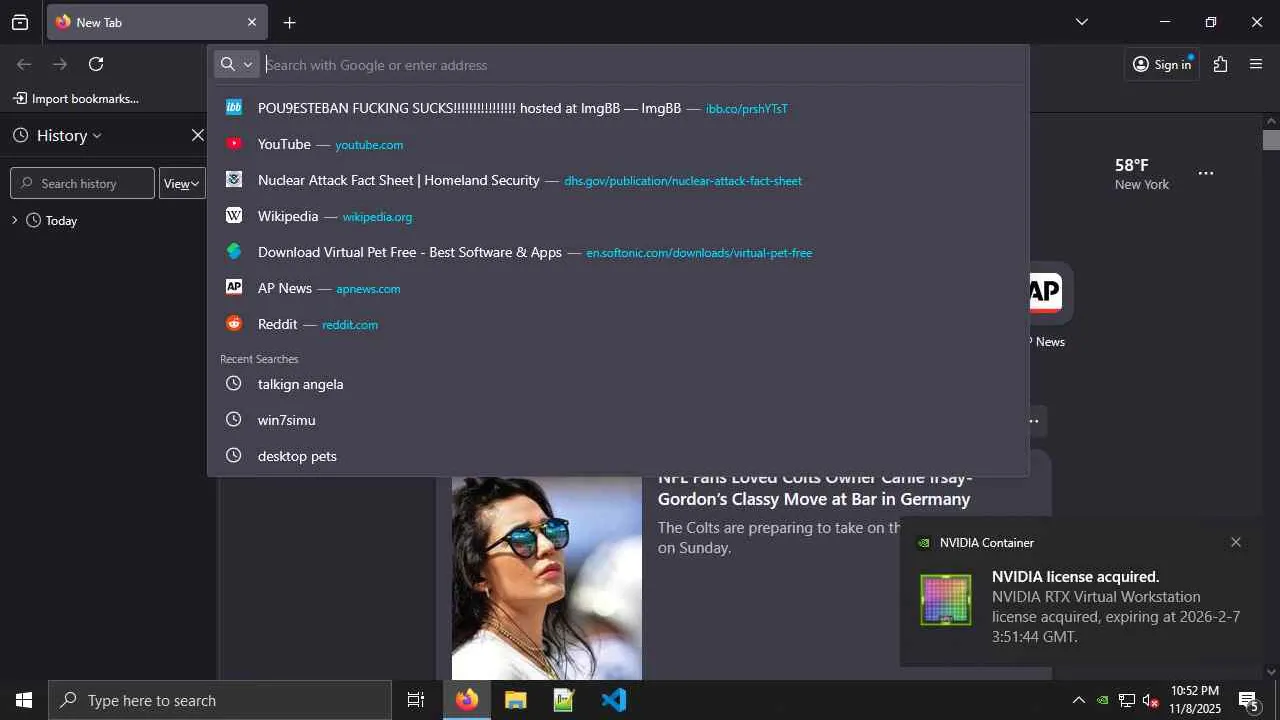
Task: Open the list all tabs chevron
Action: pos(1081,22)
